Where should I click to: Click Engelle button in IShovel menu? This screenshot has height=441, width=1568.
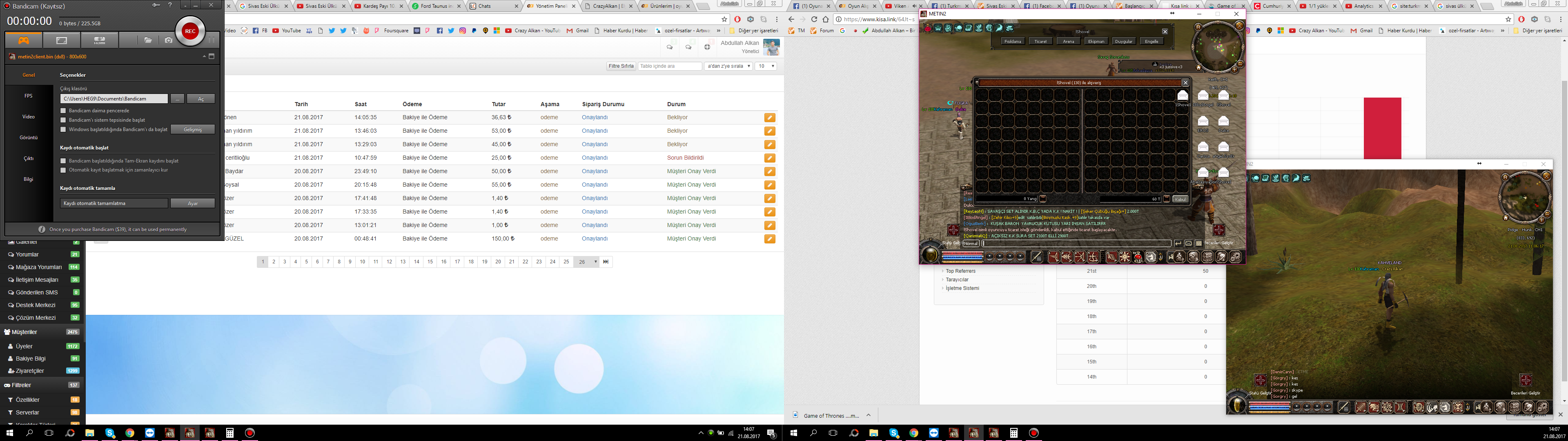click(1151, 41)
